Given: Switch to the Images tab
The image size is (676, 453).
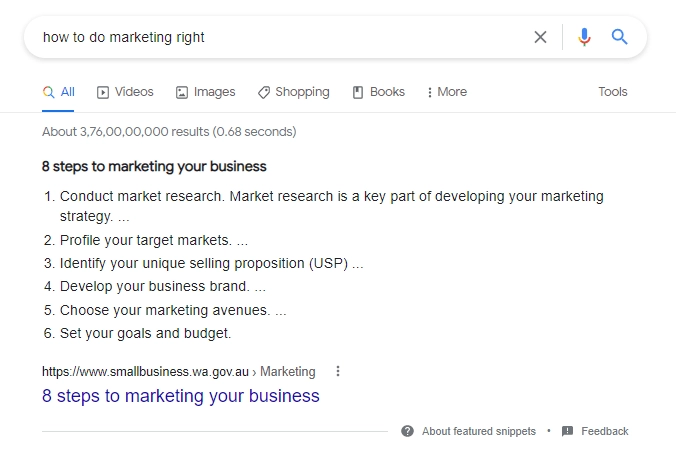Looking at the screenshot, I should 206,92.
